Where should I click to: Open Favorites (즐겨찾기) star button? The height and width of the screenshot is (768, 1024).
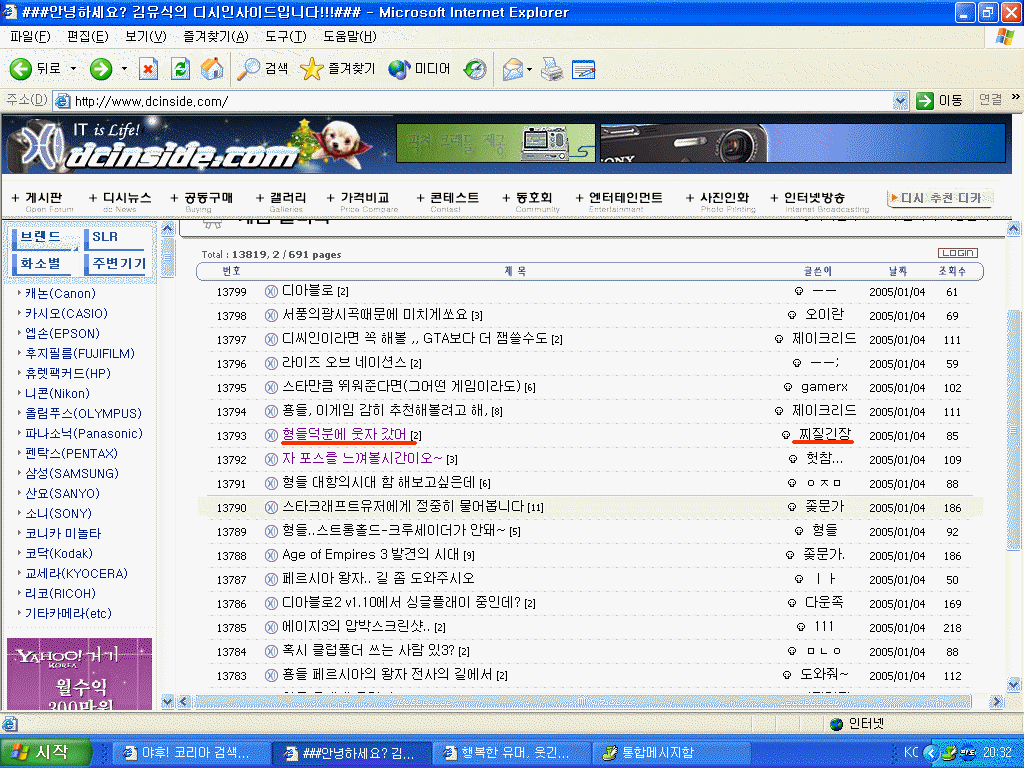click(x=338, y=69)
